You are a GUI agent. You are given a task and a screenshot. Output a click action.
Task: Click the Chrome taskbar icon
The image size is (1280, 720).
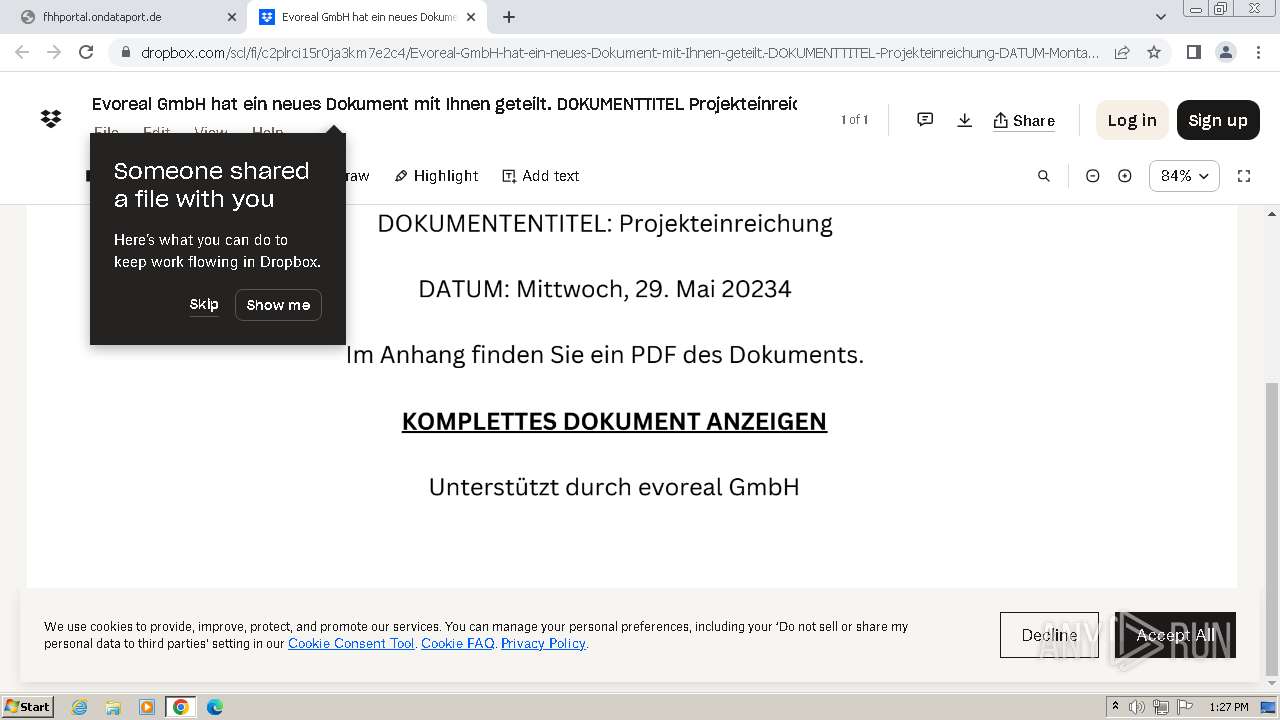click(x=181, y=707)
